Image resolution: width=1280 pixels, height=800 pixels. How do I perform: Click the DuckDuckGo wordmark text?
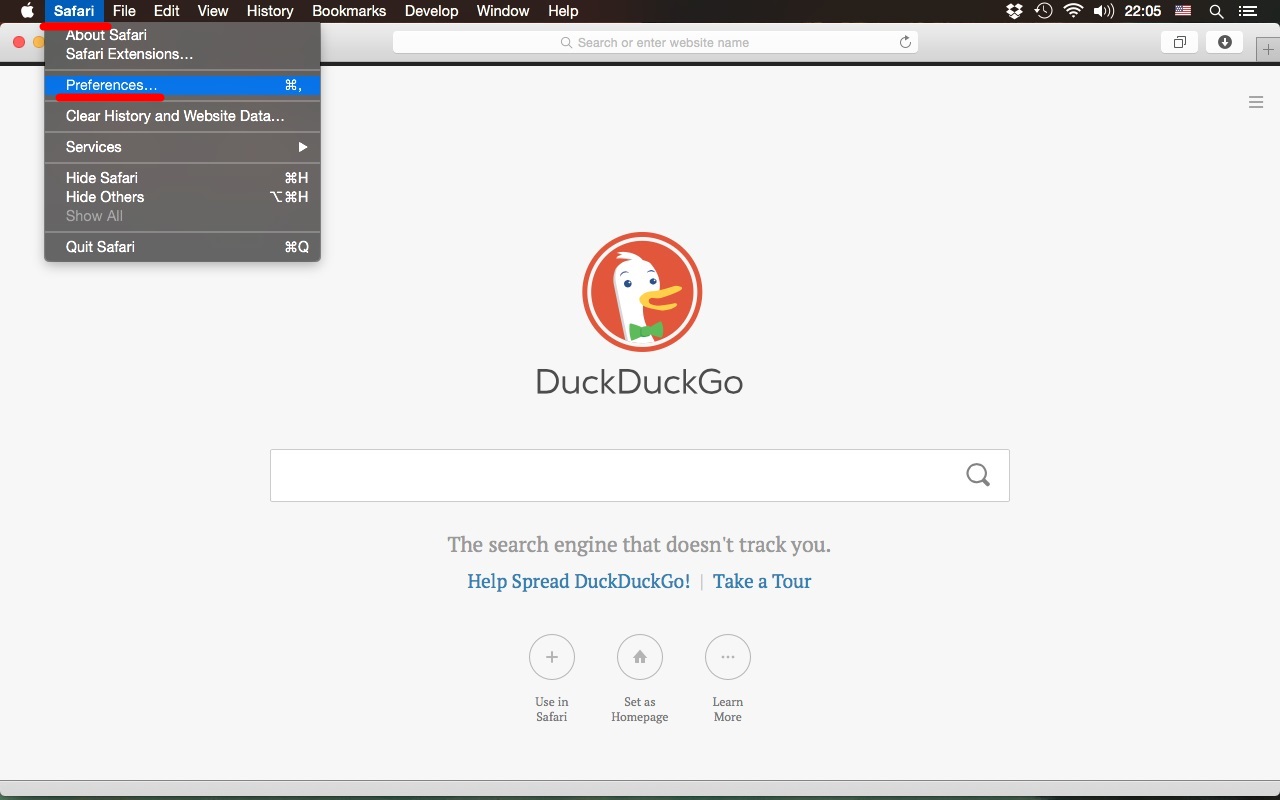click(640, 381)
